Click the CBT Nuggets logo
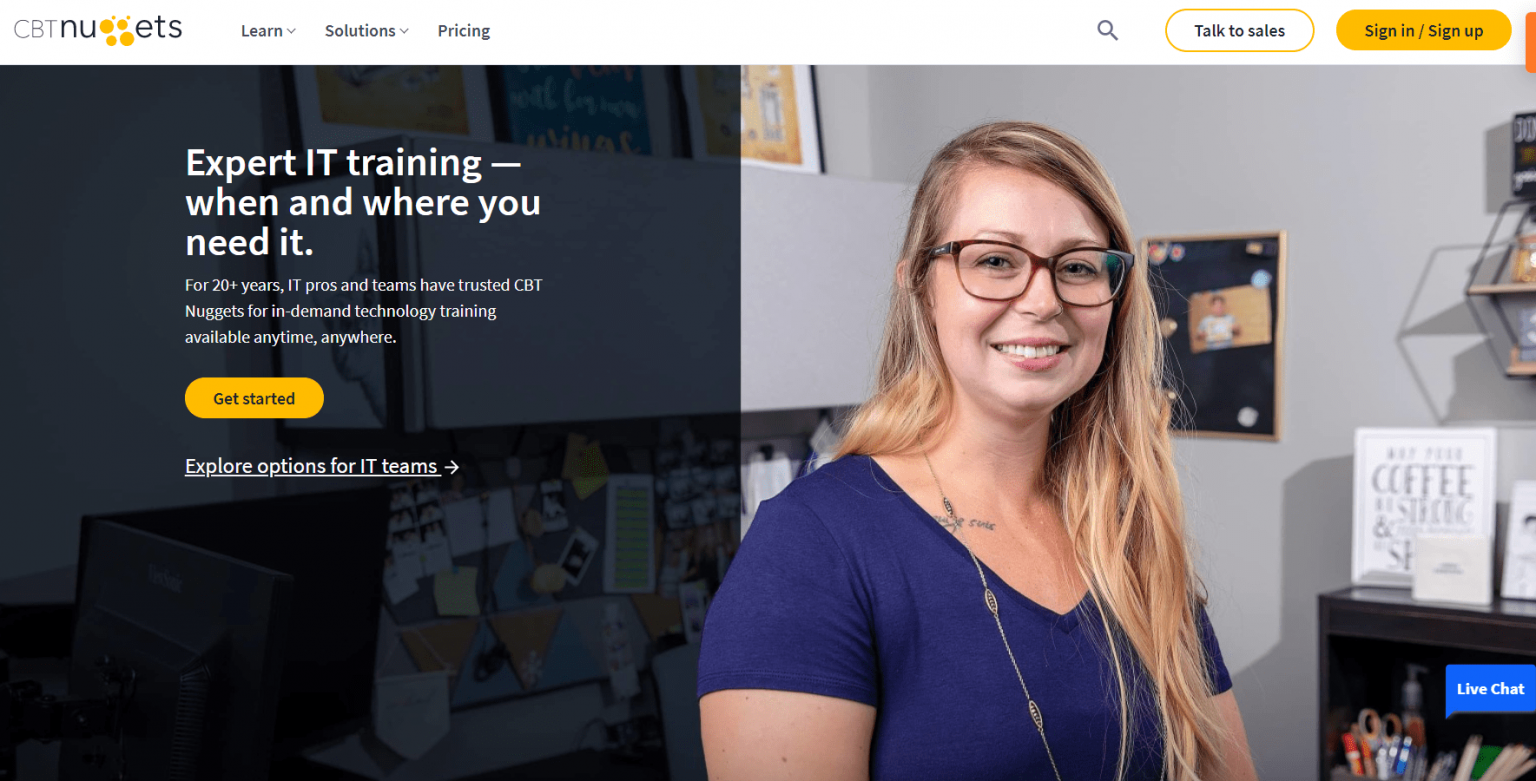The width and height of the screenshot is (1536, 781). [98, 30]
